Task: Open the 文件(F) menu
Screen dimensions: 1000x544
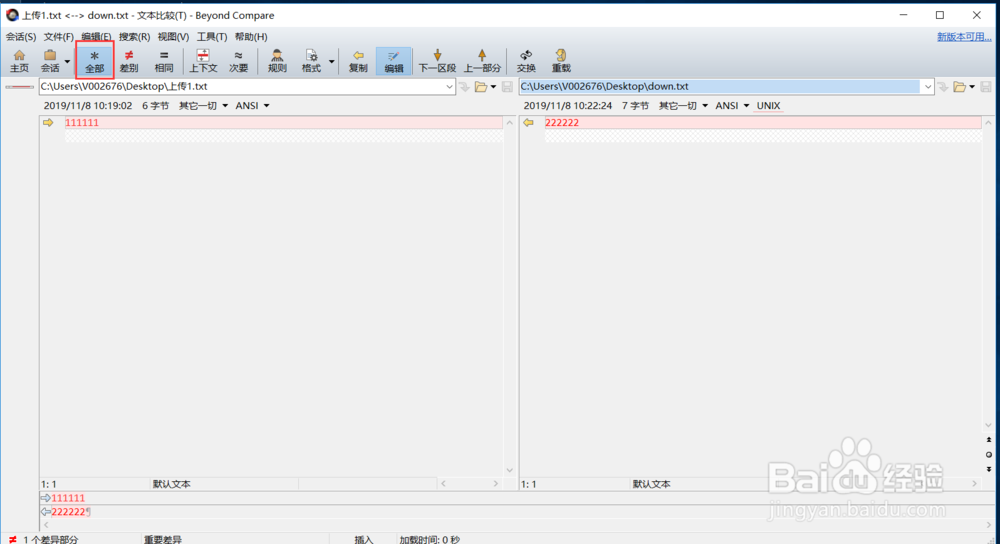Action: click(x=58, y=37)
